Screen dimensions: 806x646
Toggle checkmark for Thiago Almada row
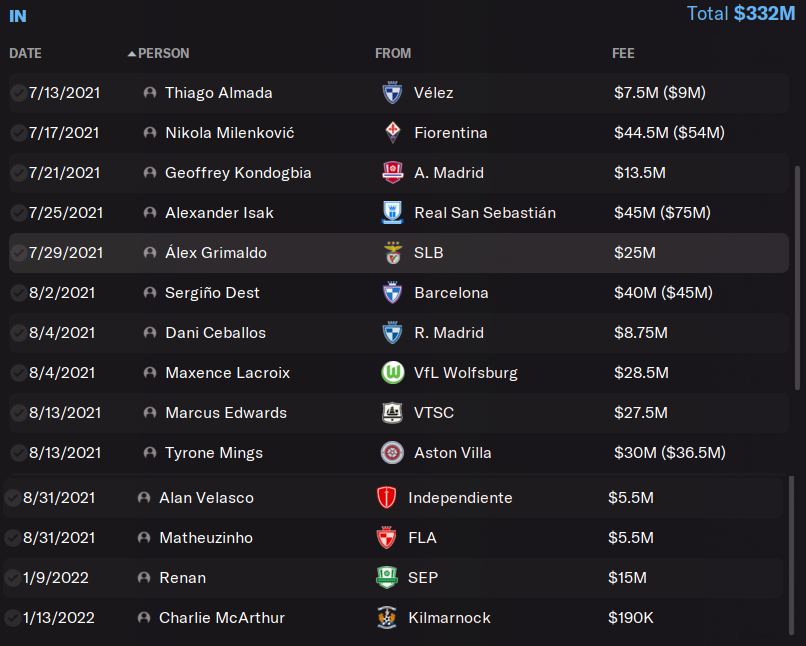(x=18, y=93)
